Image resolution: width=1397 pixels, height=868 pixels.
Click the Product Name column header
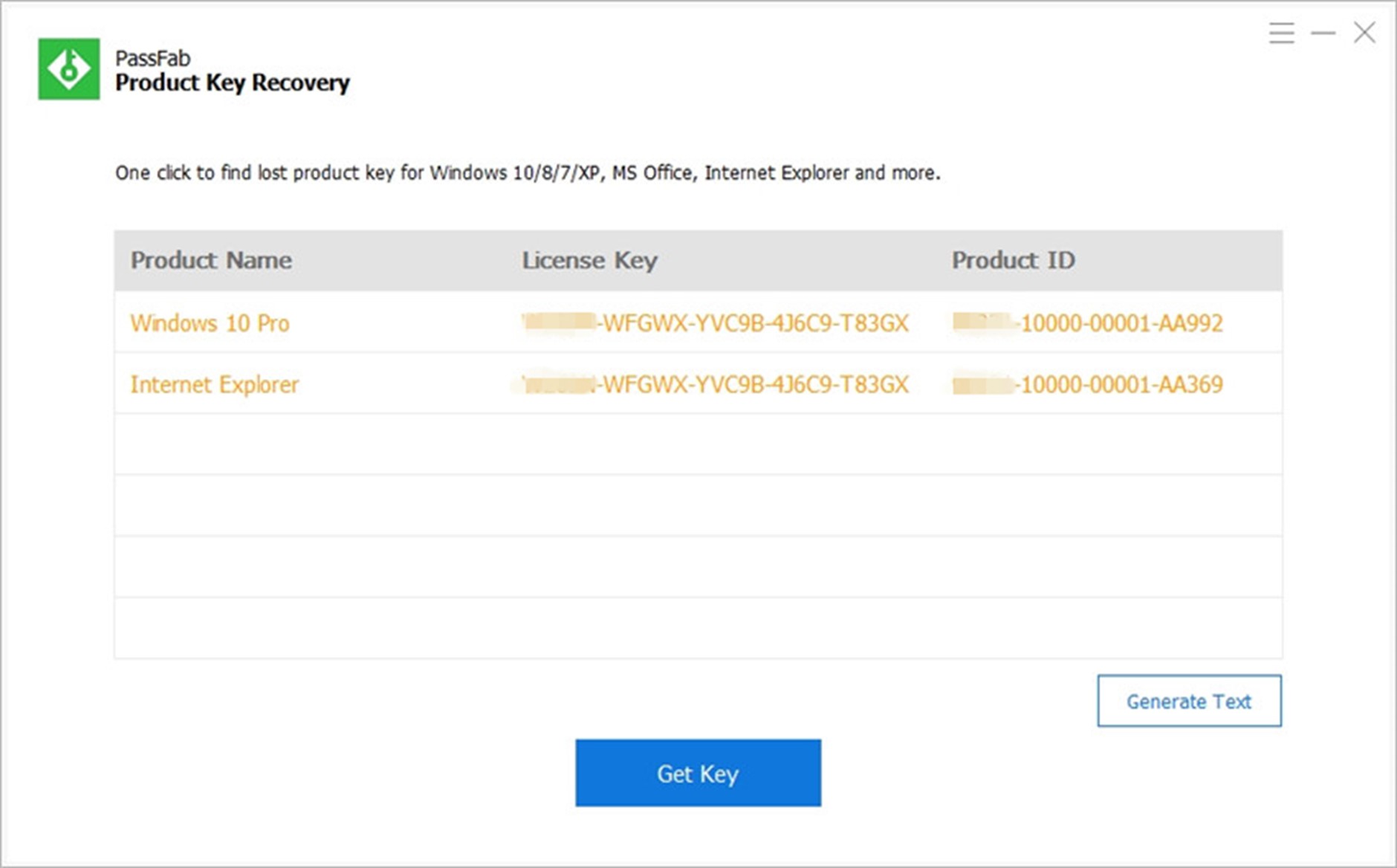[x=211, y=261]
